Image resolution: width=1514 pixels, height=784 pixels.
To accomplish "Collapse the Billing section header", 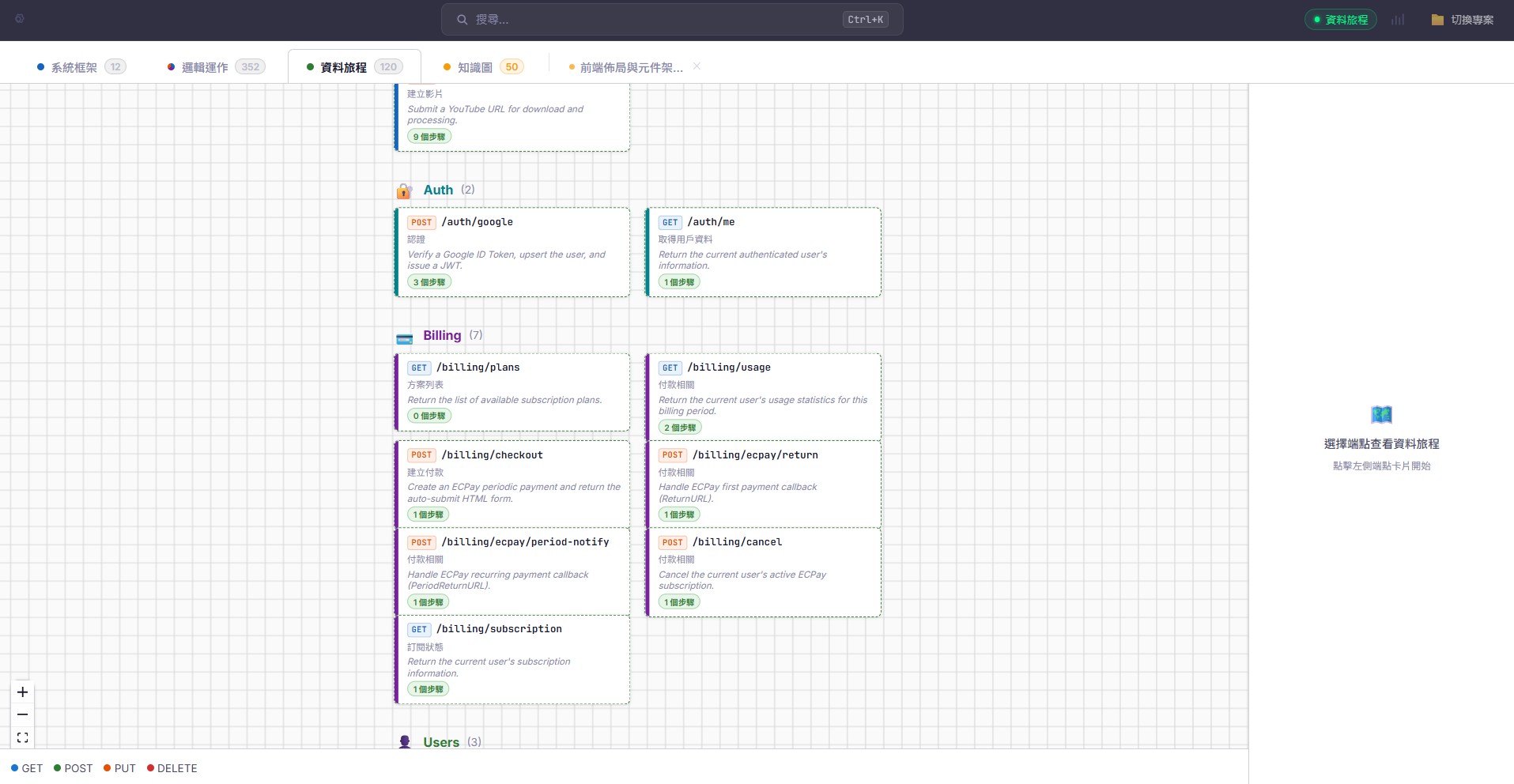I will pos(442,335).
